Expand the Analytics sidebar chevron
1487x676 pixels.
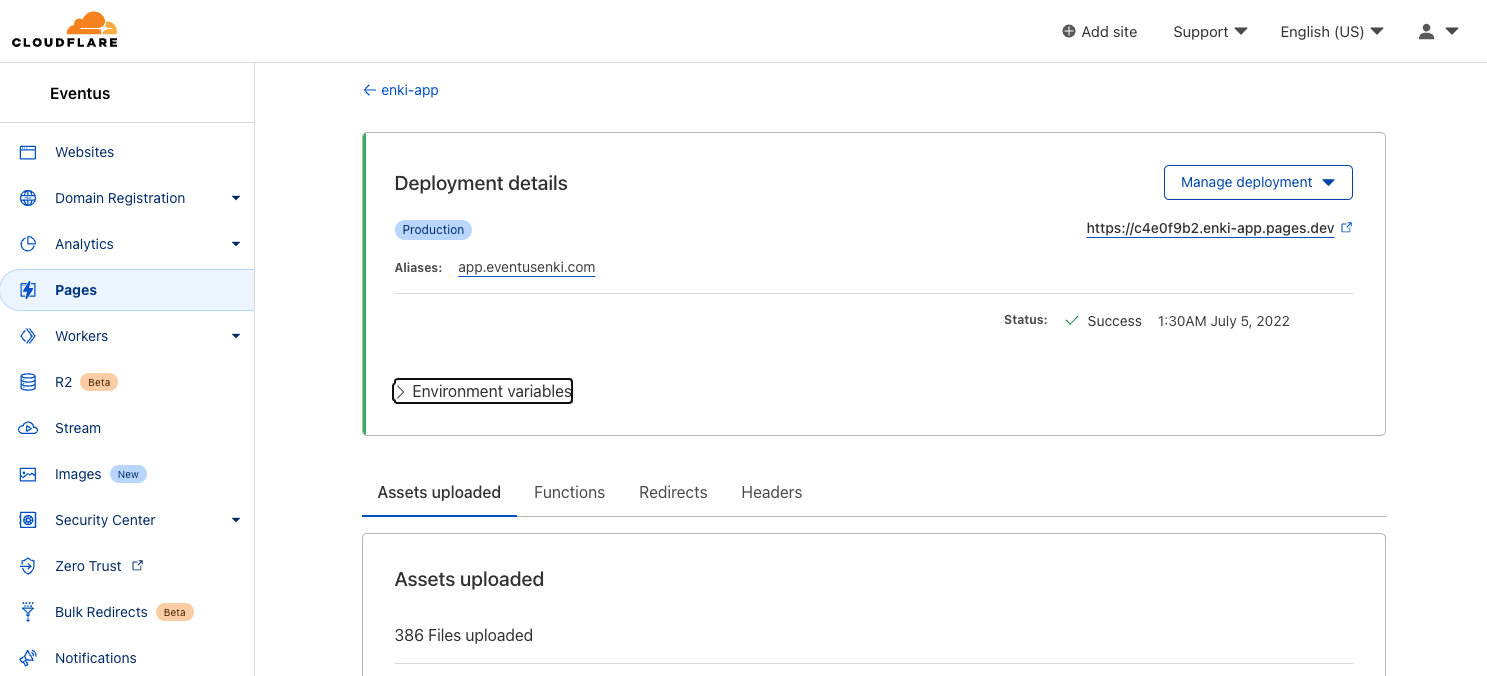coord(236,243)
